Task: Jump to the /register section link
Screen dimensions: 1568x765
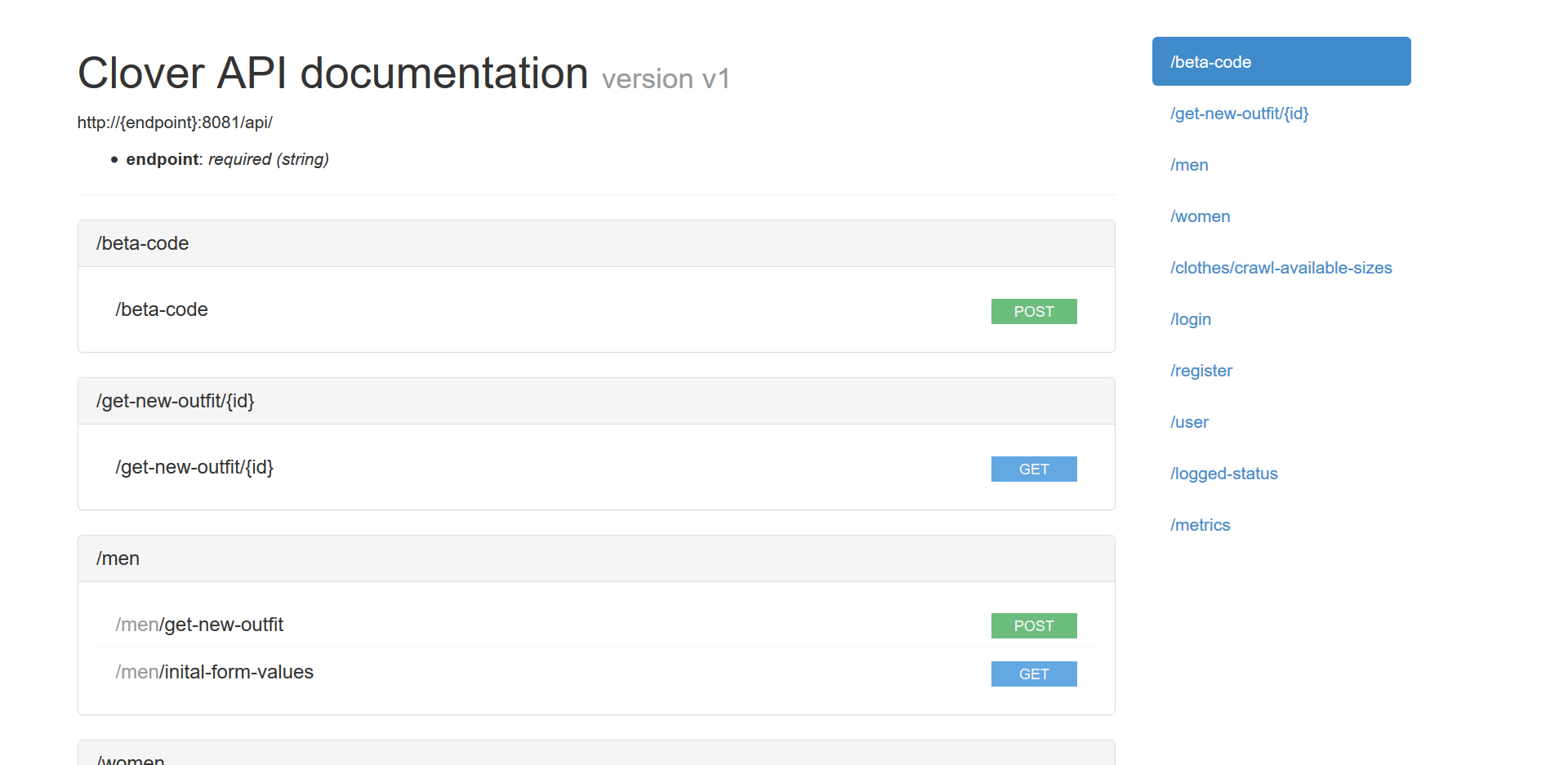Action: click(1201, 371)
